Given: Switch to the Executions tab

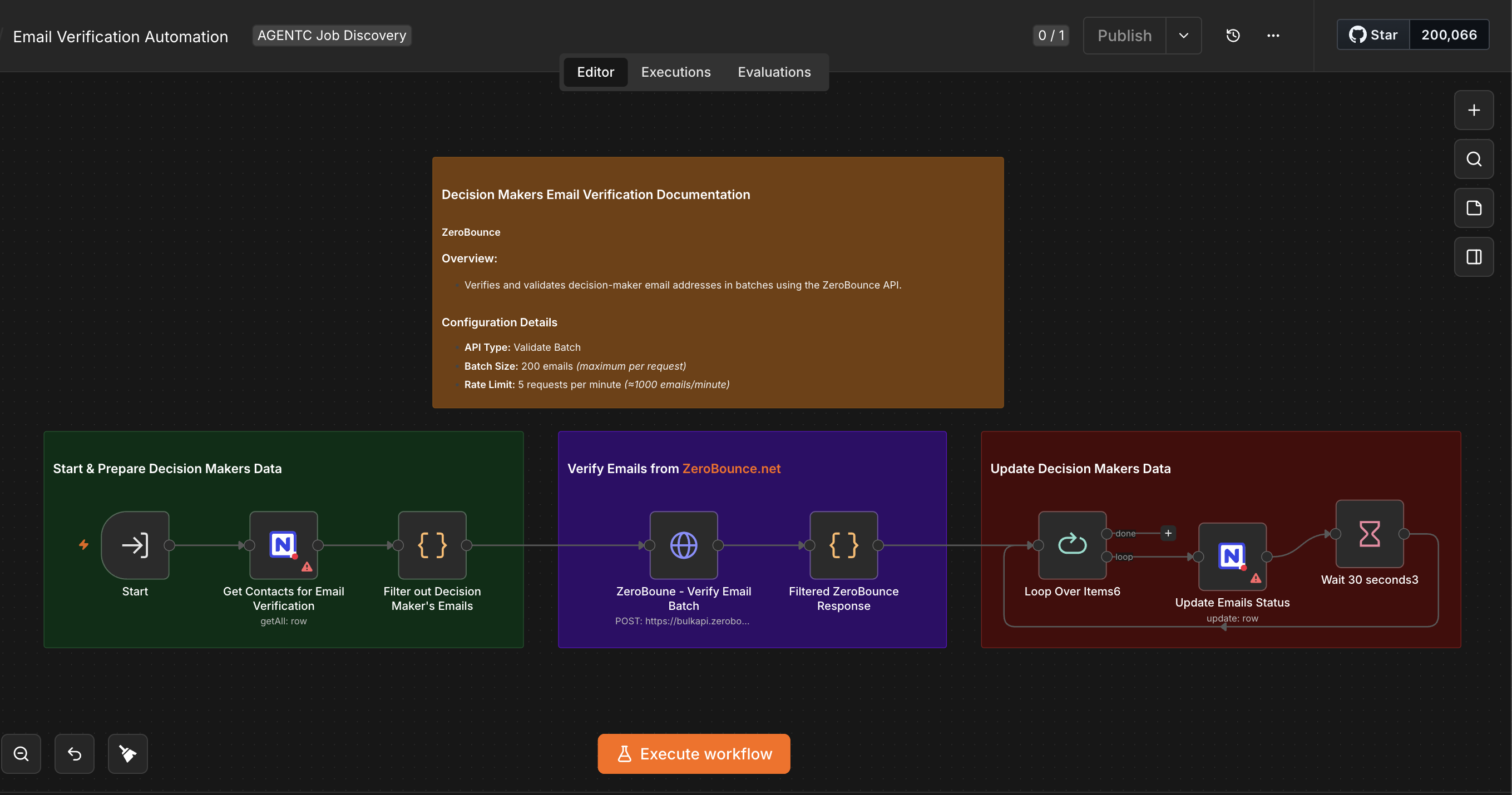Looking at the screenshot, I should 675,72.
